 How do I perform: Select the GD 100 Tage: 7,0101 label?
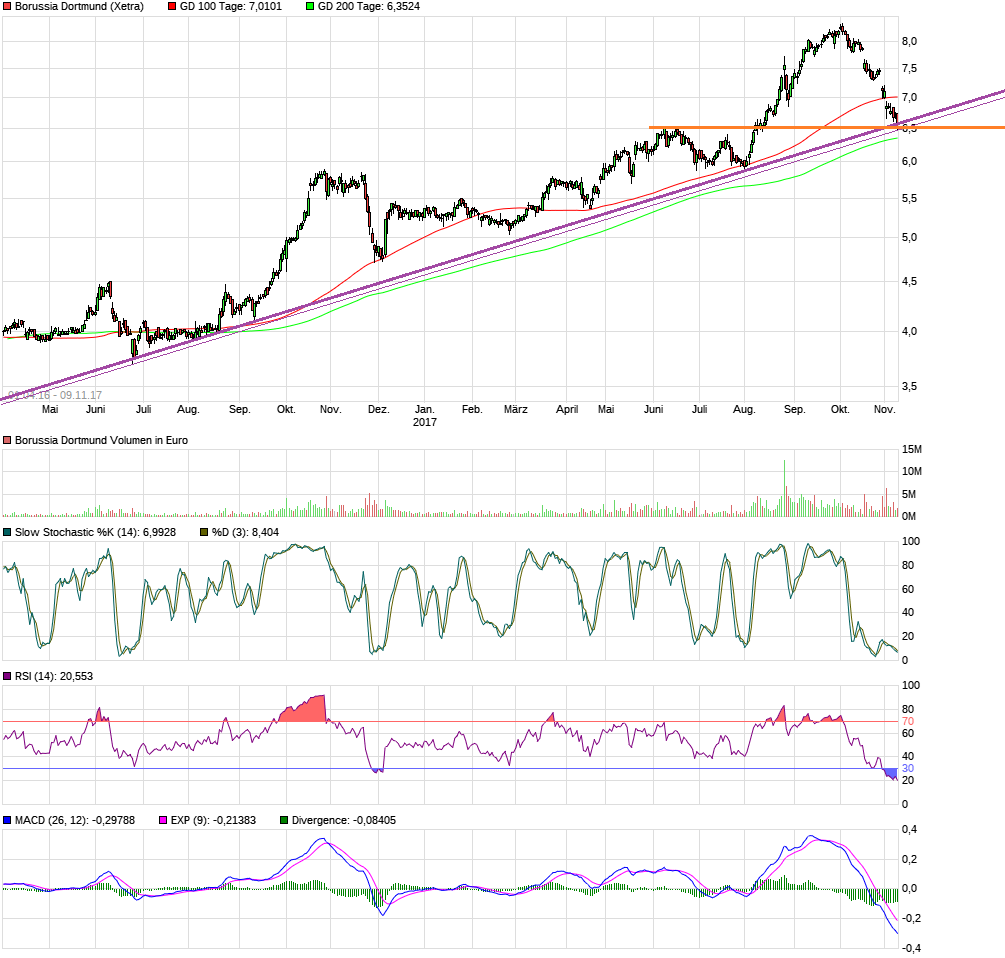231,6
